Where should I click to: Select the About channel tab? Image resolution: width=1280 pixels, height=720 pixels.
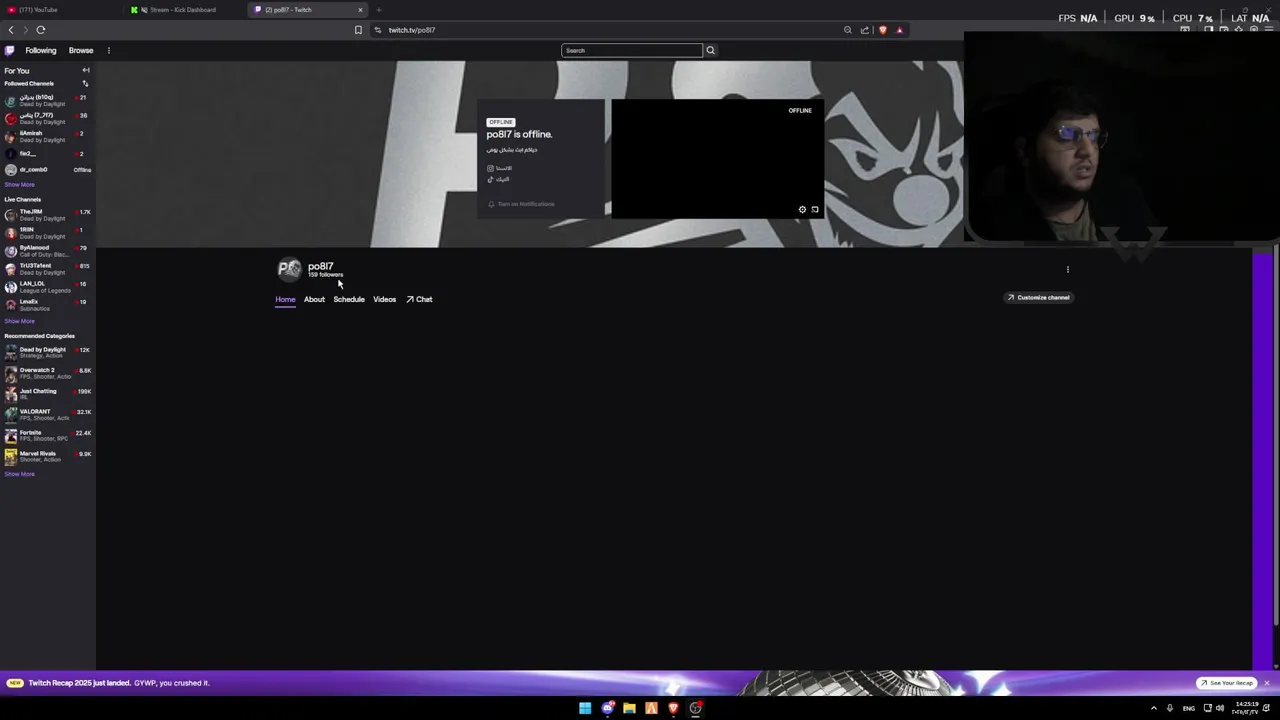314,299
